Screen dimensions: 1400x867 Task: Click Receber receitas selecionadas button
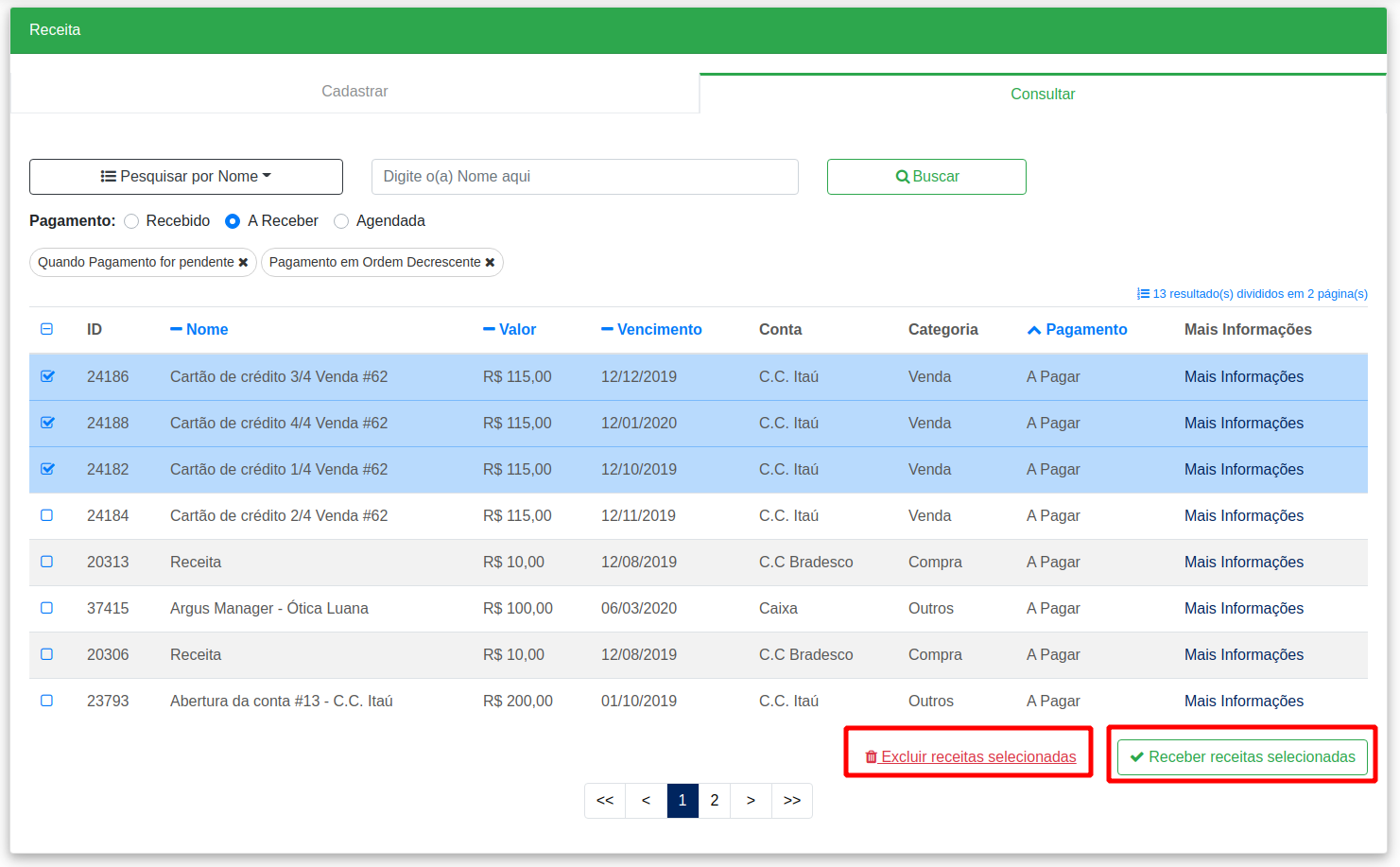point(1242,757)
